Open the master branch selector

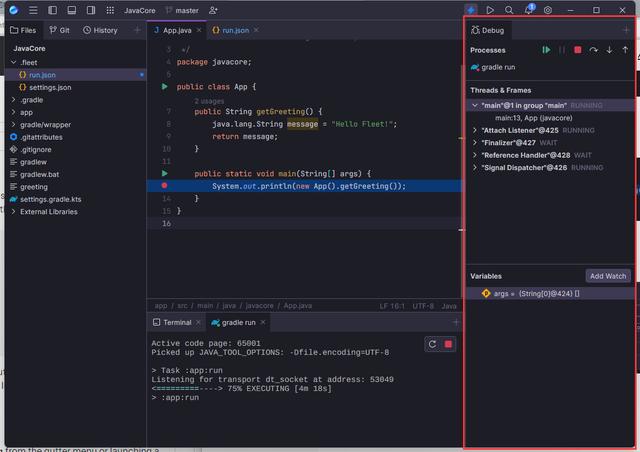182,11
